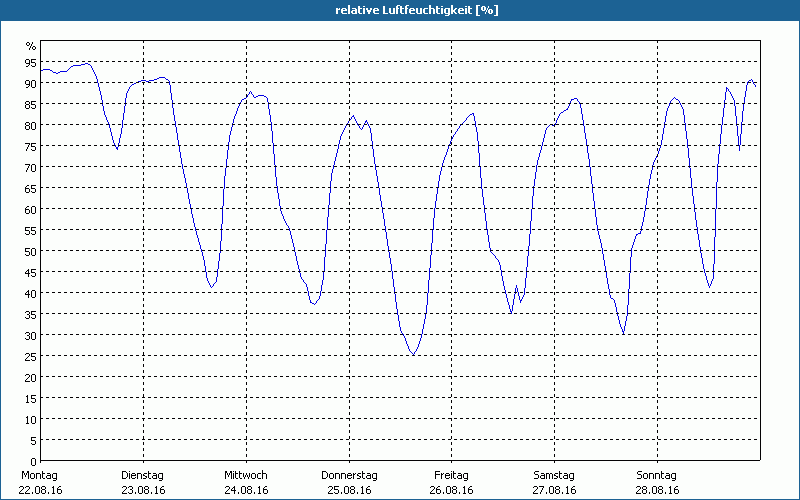Viewport: 800px width, 500px height.
Task: Click the y-axis value '35'
Action: pyautogui.click(x=31, y=314)
